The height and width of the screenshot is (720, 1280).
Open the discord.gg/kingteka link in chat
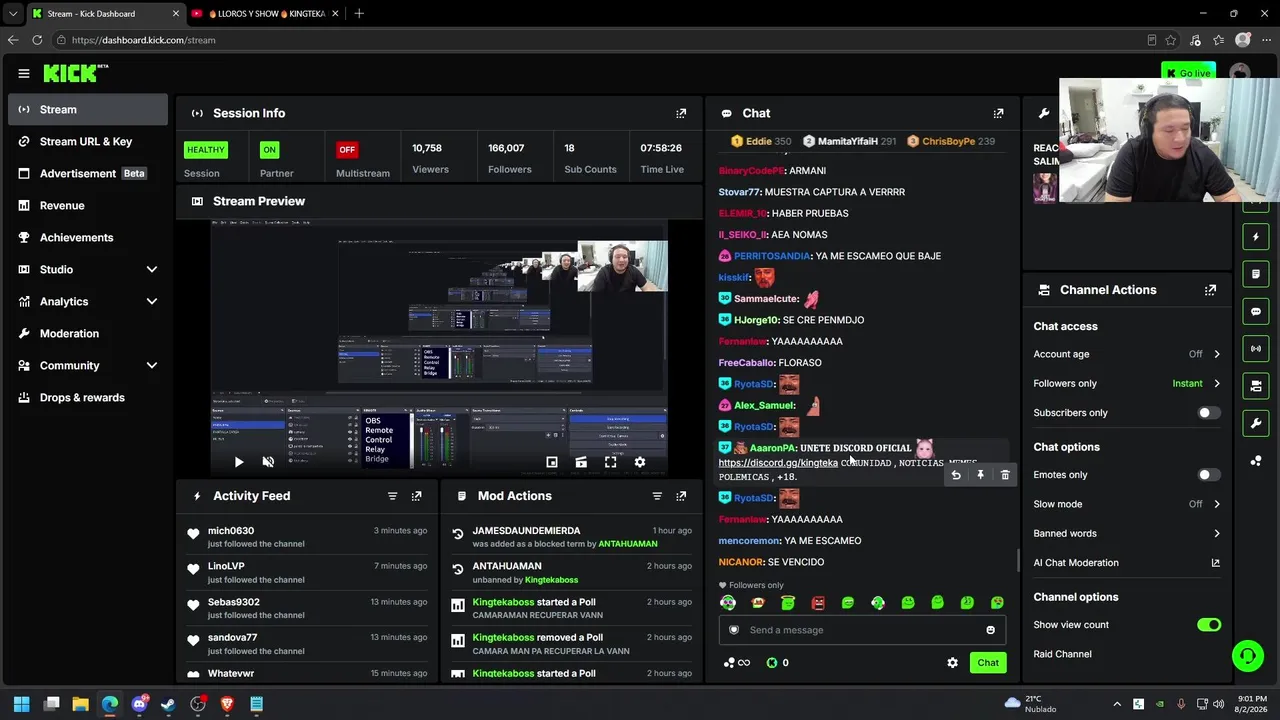(778, 463)
